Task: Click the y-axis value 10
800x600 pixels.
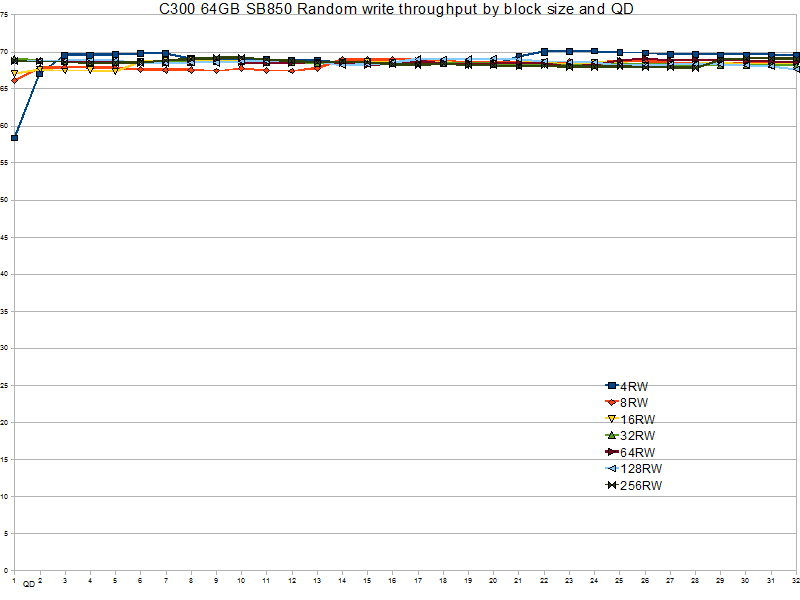Action: pyautogui.click(x=4, y=496)
